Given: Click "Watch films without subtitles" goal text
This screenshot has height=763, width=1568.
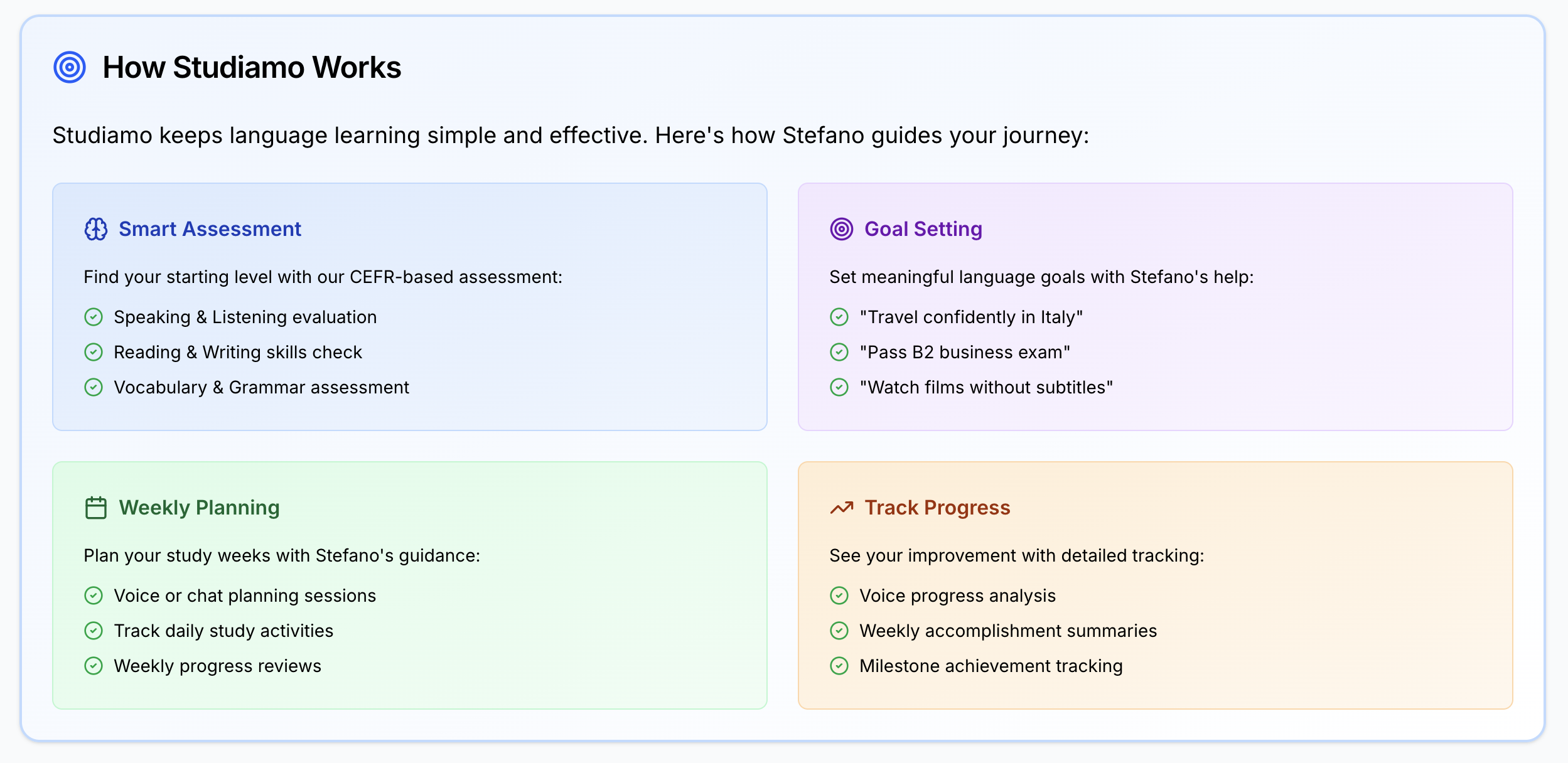Looking at the screenshot, I should click(x=986, y=387).
